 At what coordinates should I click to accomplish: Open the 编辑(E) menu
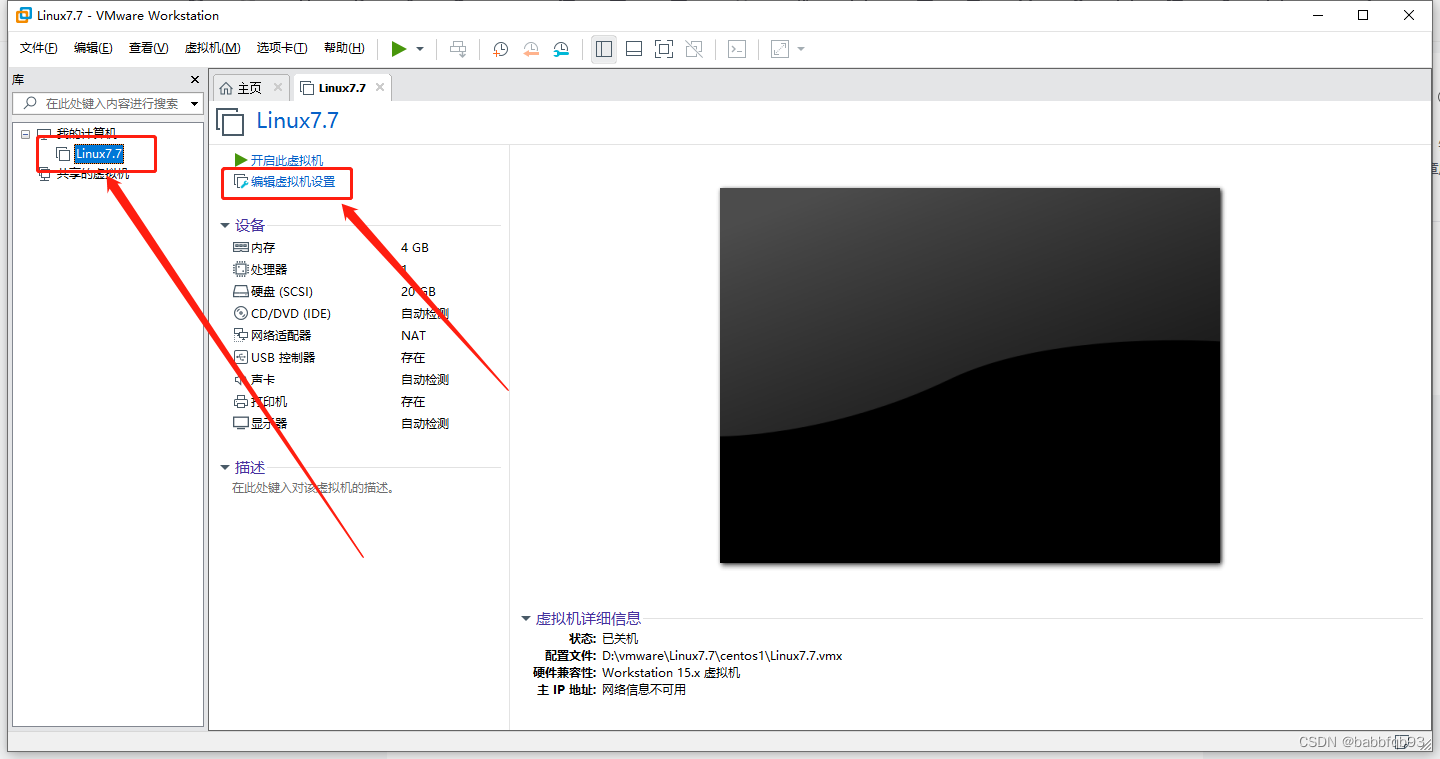tap(93, 48)
